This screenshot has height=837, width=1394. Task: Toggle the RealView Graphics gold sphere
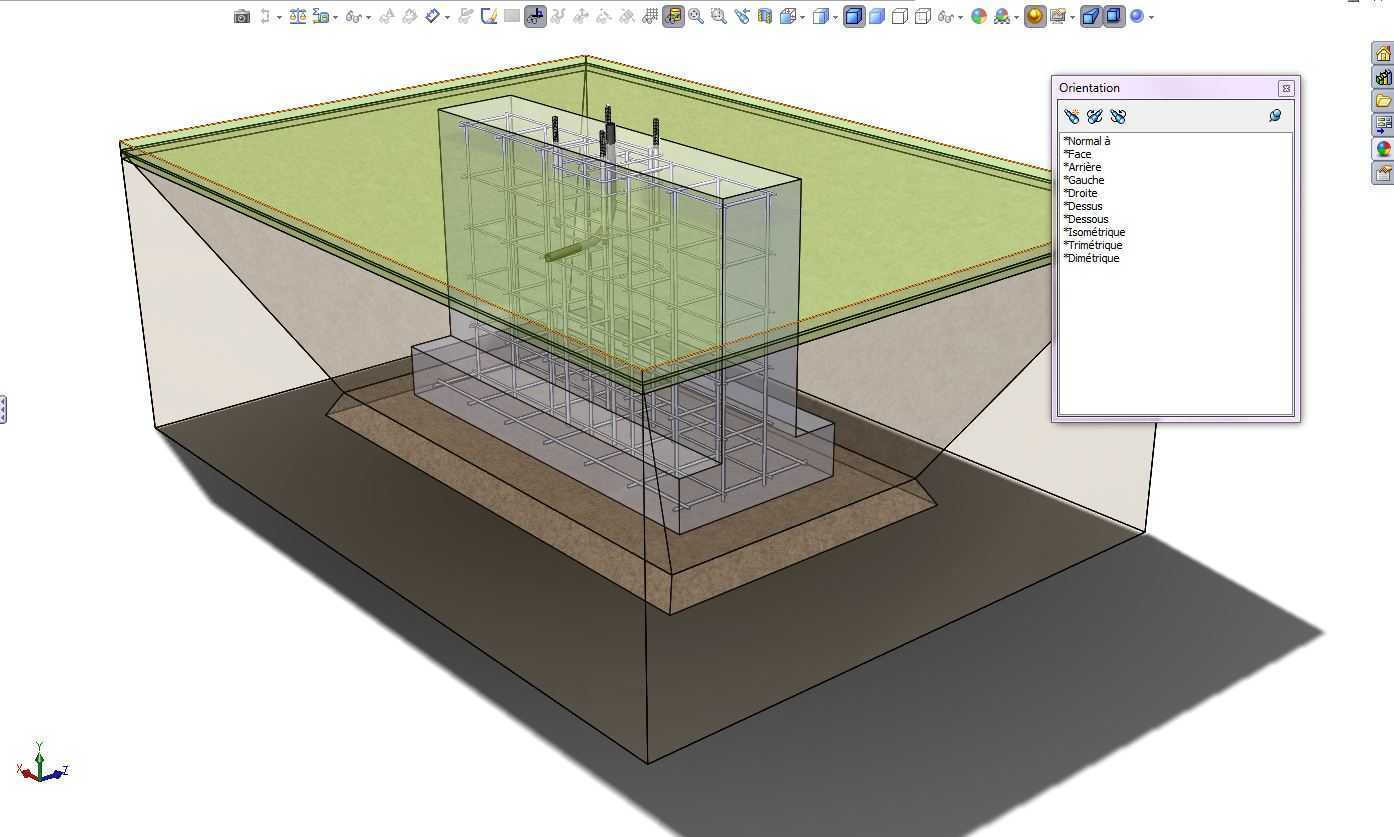pyautogui.click(x=1035, y=16)
